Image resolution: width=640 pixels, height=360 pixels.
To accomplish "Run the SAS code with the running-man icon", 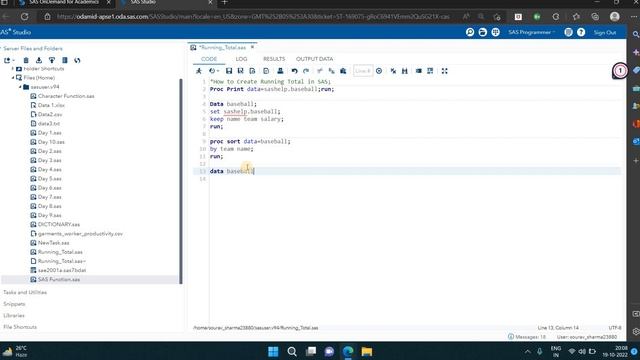I will 199,71.
